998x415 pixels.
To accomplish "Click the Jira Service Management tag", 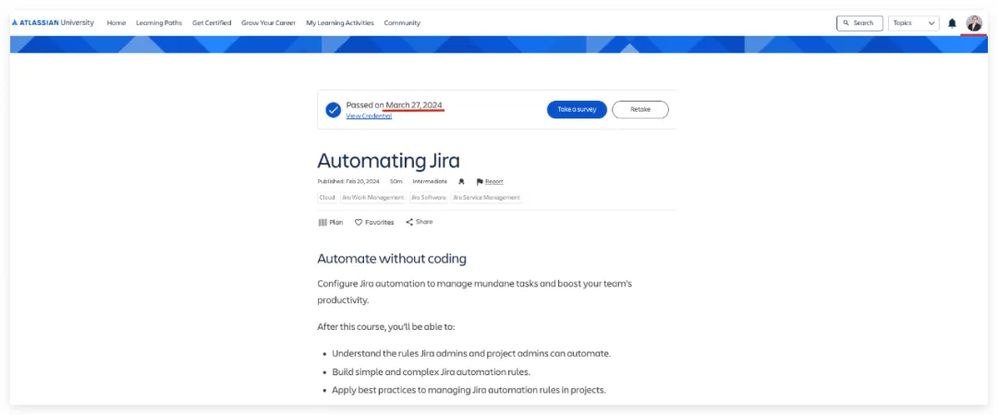I will click(x=486, y=197).
